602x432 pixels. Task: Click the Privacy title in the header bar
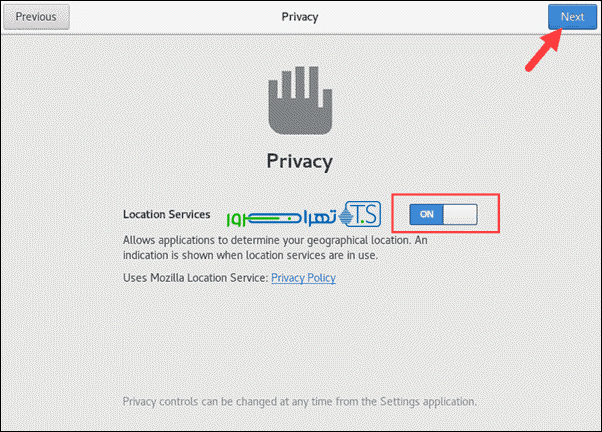point(300,17)
